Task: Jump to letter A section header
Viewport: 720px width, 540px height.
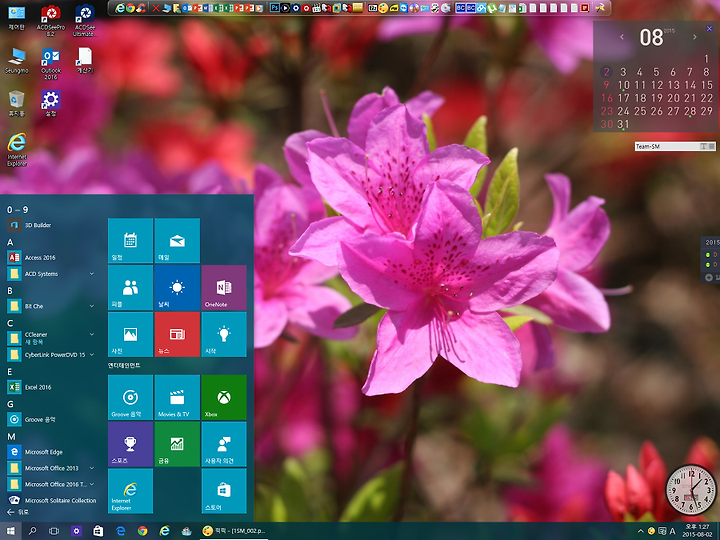Action: [x=10, y=242]
